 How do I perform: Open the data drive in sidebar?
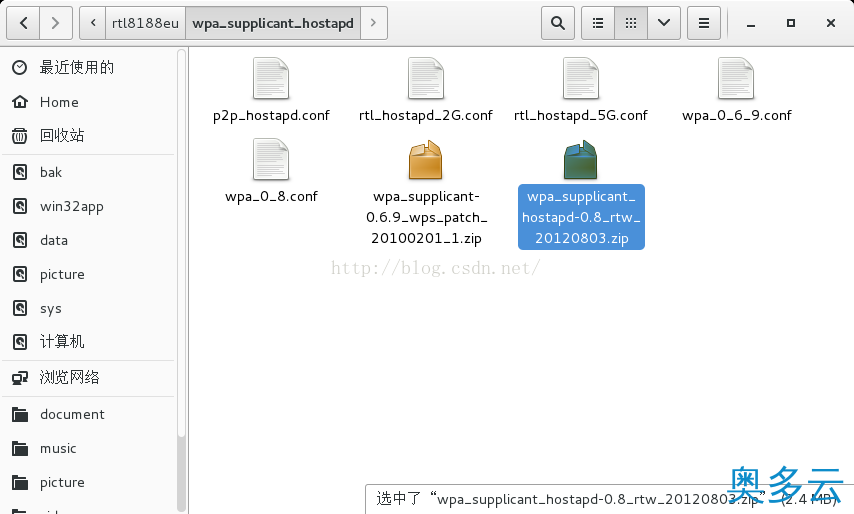coord(88,240)
